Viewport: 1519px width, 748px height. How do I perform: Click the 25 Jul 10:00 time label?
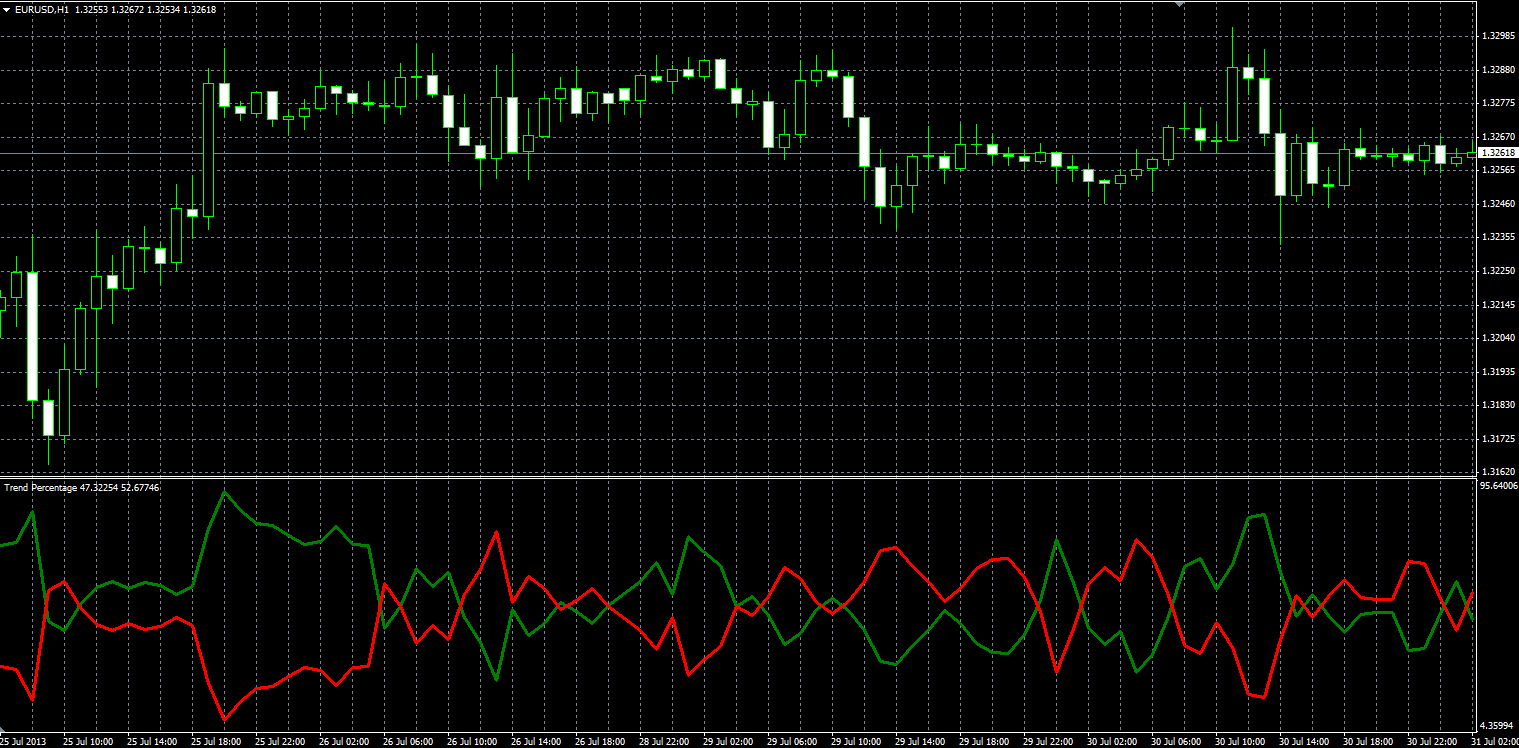87,742
